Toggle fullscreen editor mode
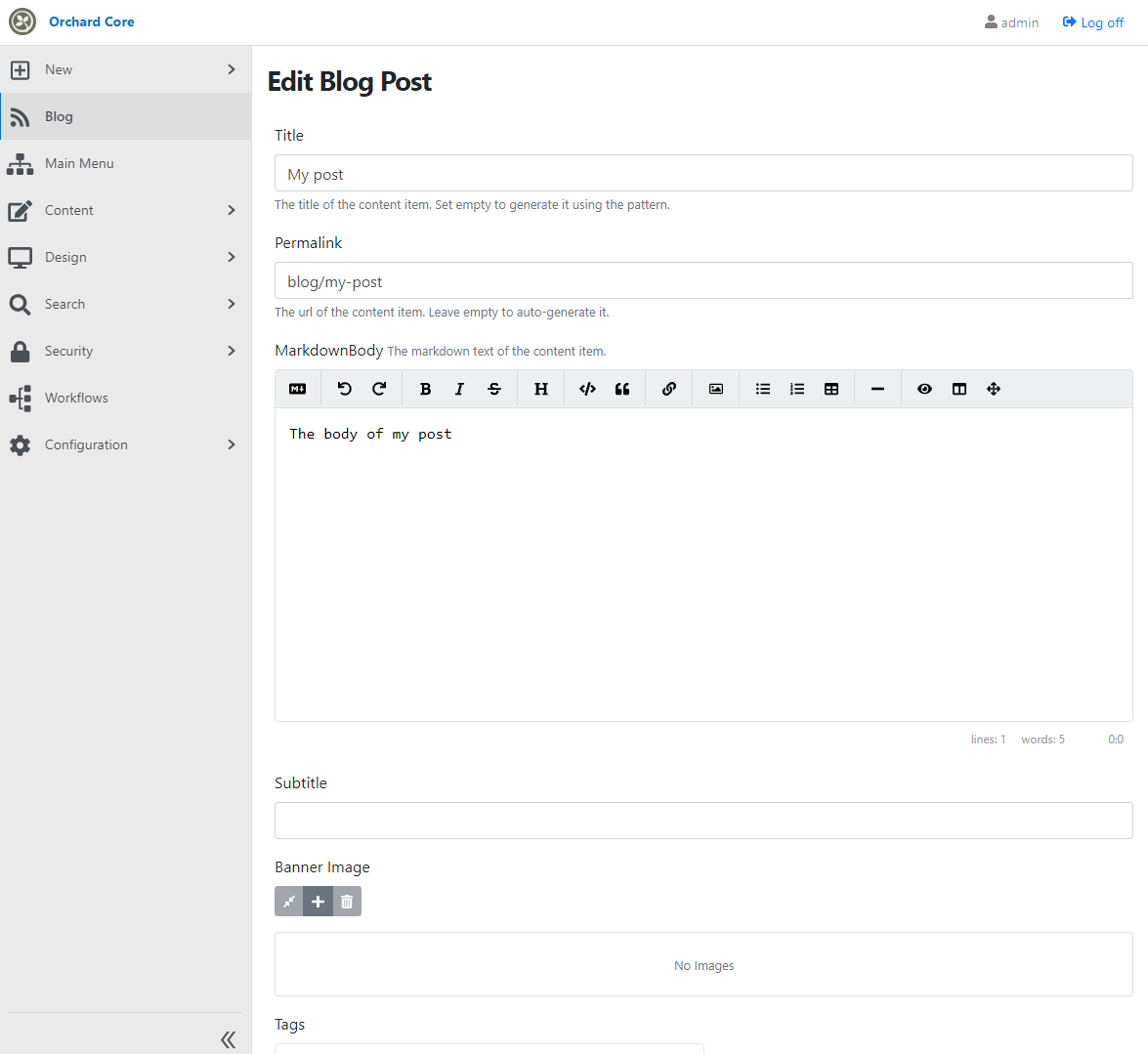Viewport: 1148px width, 1054px height. [994, 389]
